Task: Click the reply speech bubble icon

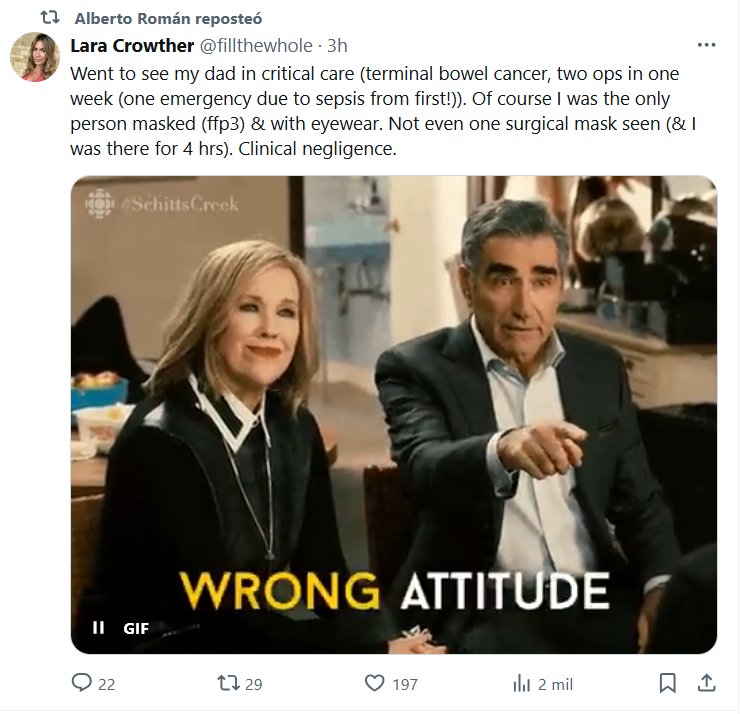Action: click(x=82, y=684)
